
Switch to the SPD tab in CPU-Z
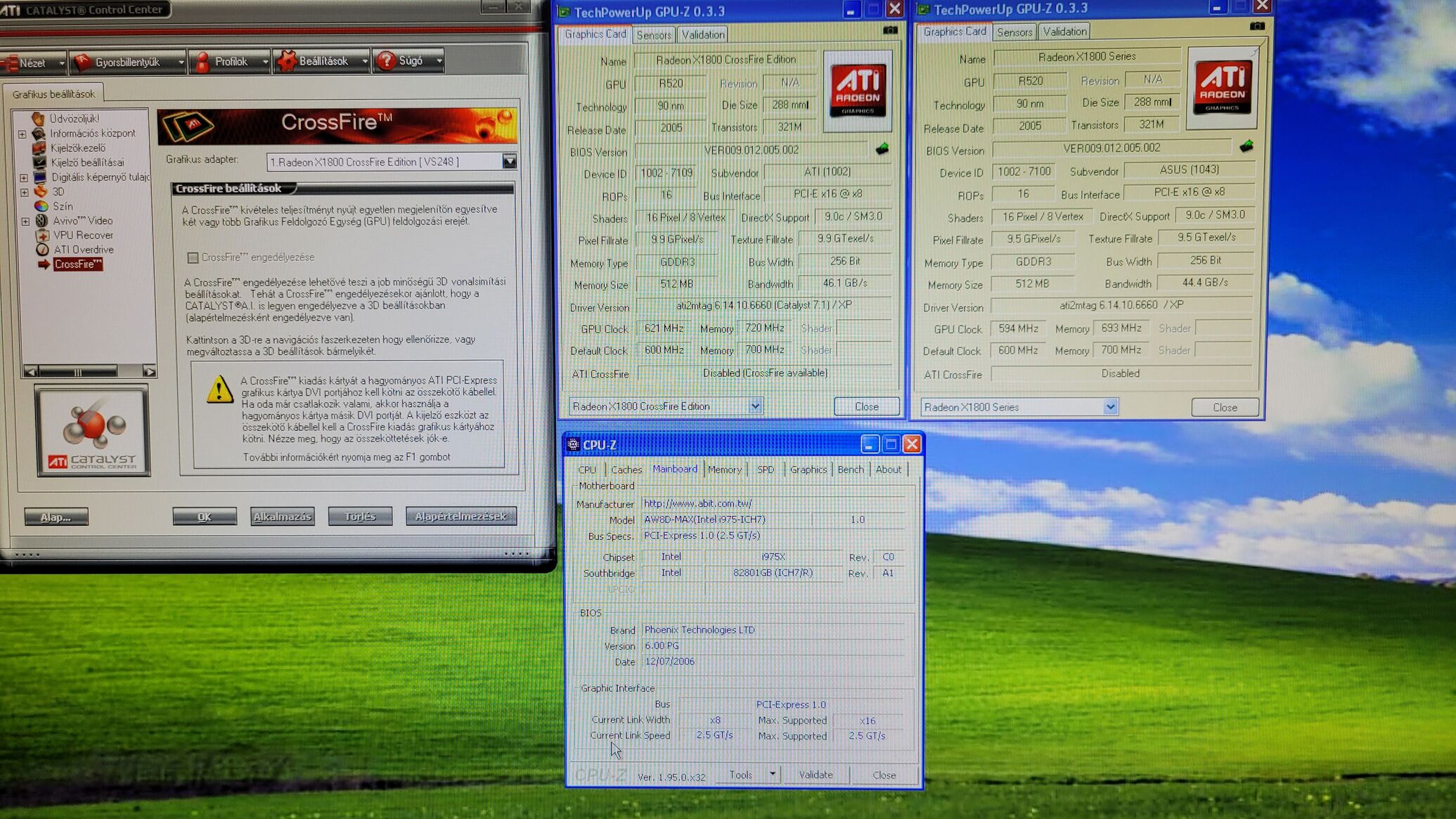pyautogui.click(x=765, y=470)
